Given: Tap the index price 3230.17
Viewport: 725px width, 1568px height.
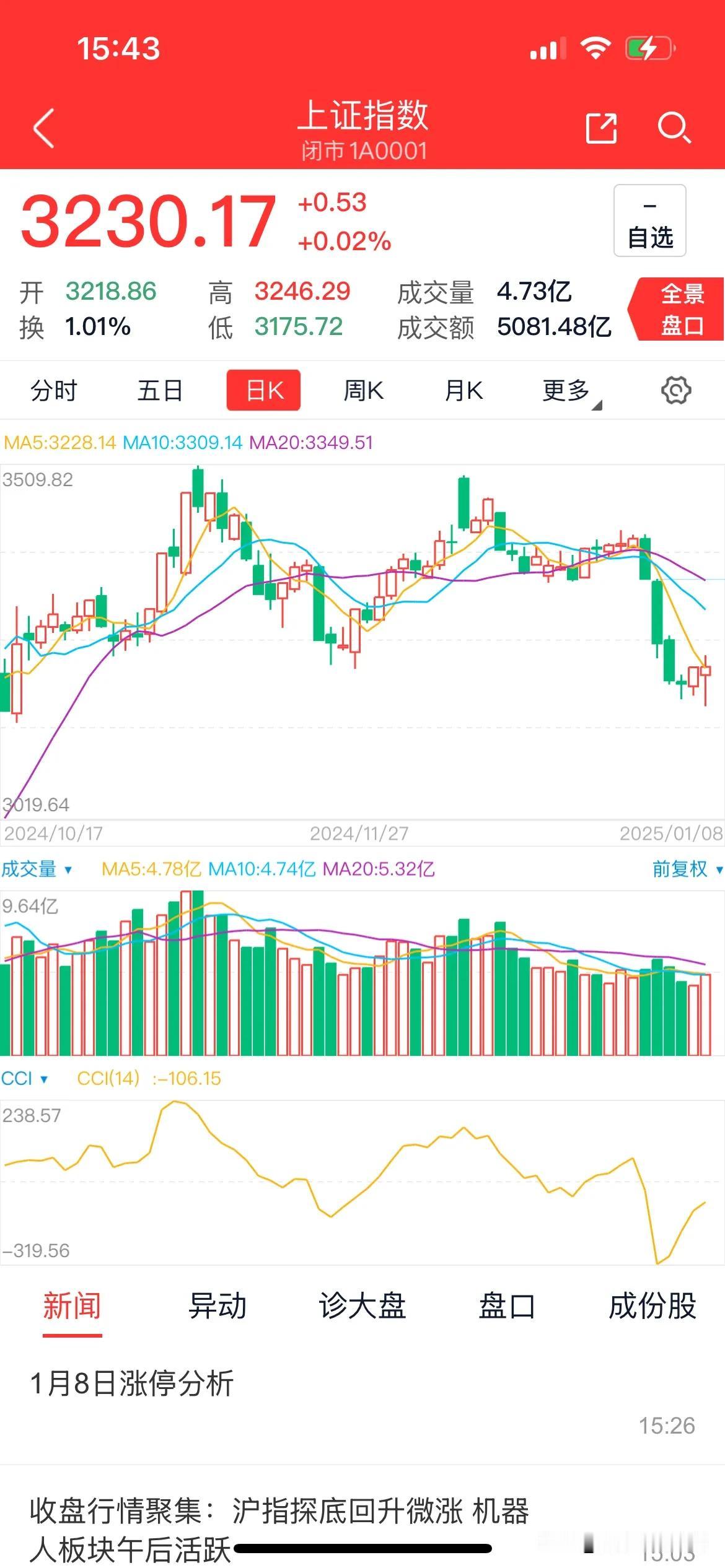Looking at the screenshot, I should 149,221.
